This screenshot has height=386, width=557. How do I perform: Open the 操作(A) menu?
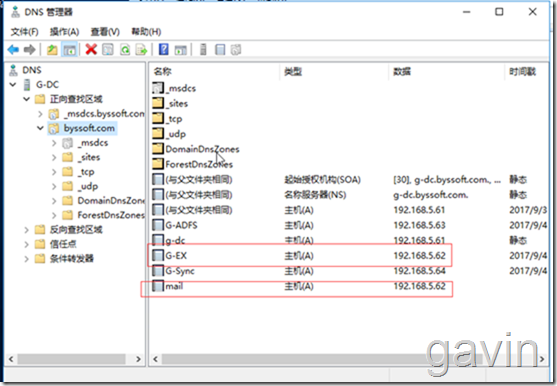(x=64, y=32)
